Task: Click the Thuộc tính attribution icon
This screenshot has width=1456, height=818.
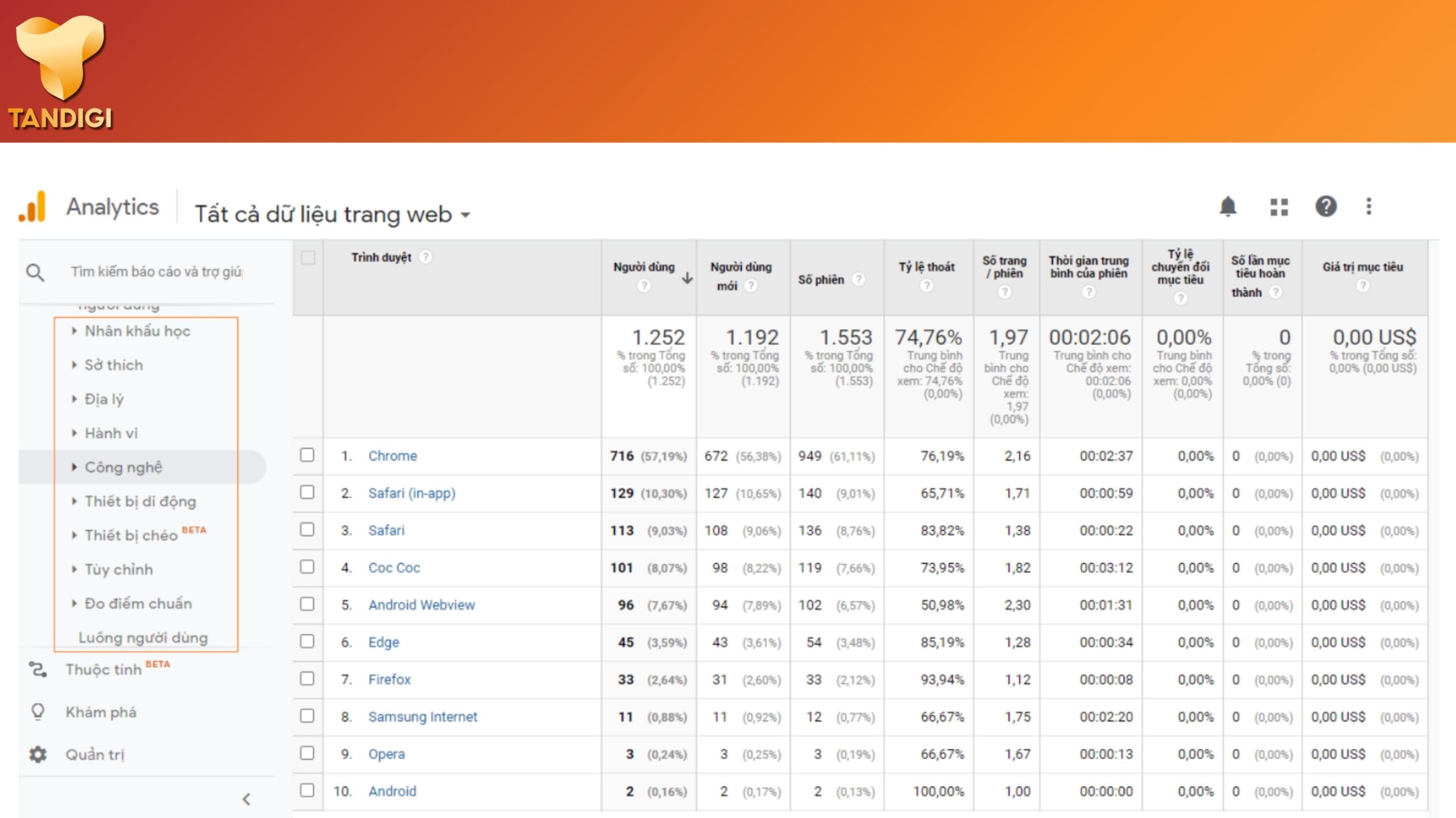Action: click(38, 669)
